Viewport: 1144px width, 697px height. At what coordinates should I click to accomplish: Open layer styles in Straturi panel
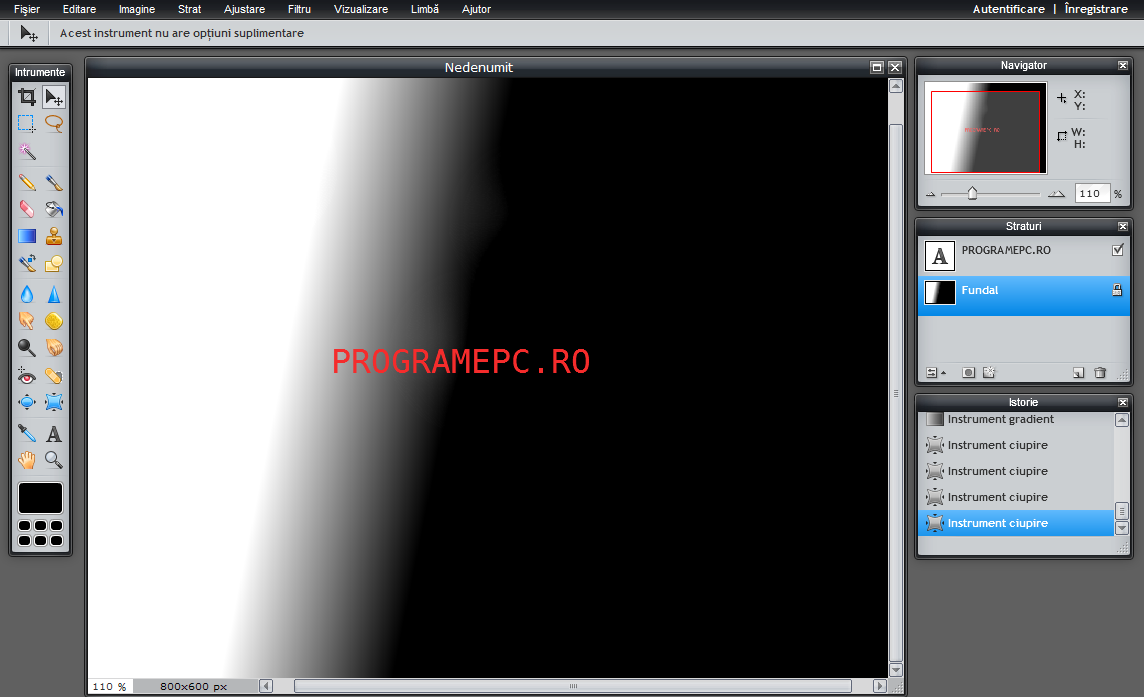point(989,372)
